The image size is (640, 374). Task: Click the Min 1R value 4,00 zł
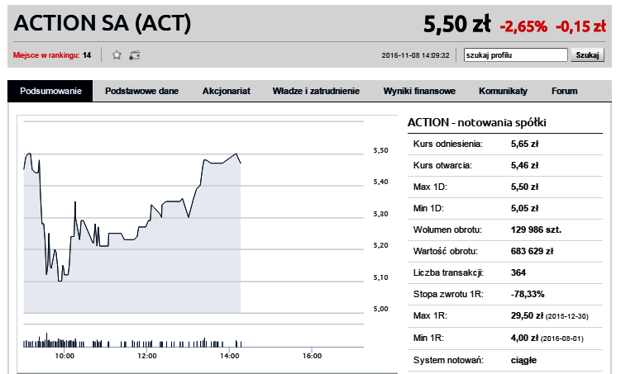coord(524,338)
